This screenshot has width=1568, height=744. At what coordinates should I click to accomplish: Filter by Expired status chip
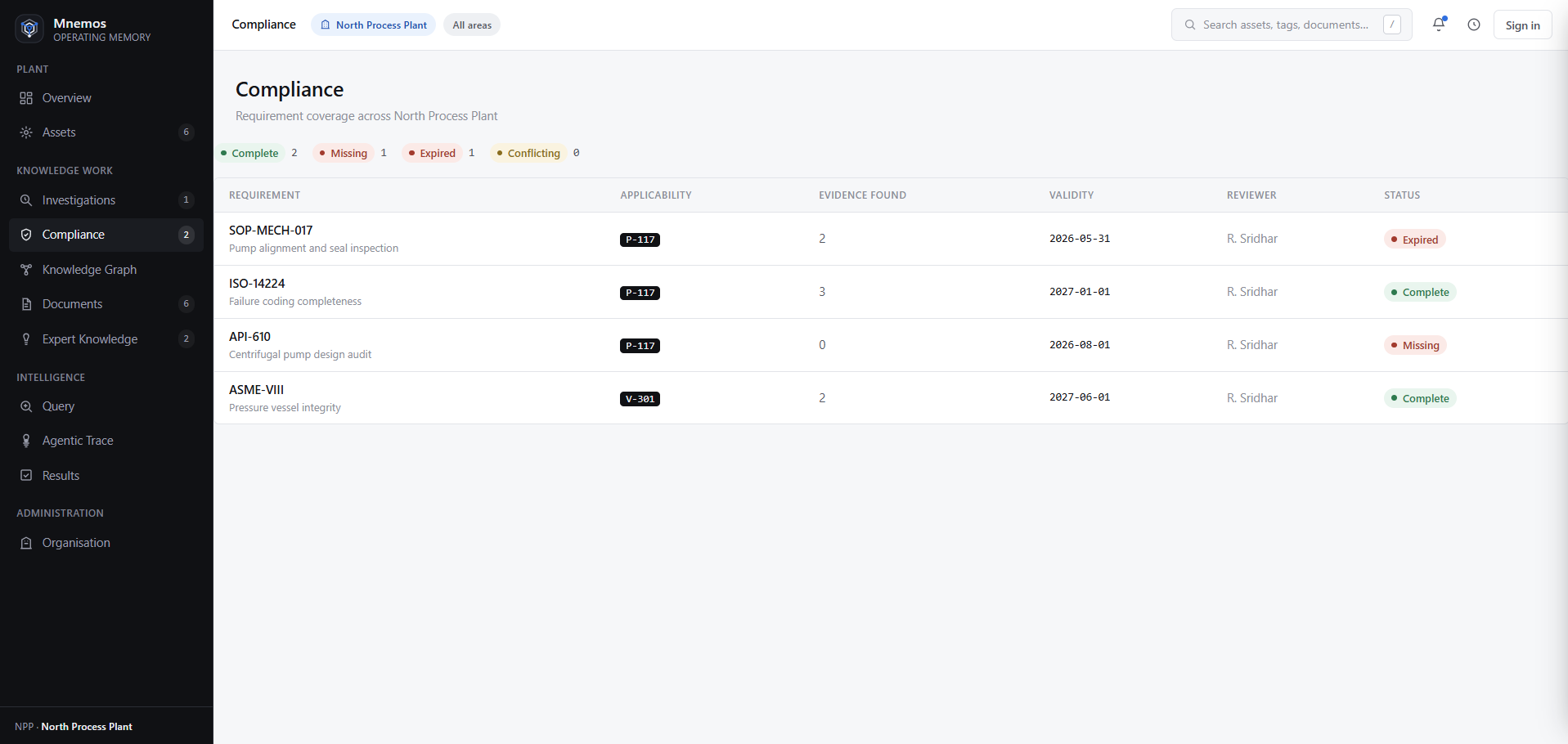pos(432,153)
